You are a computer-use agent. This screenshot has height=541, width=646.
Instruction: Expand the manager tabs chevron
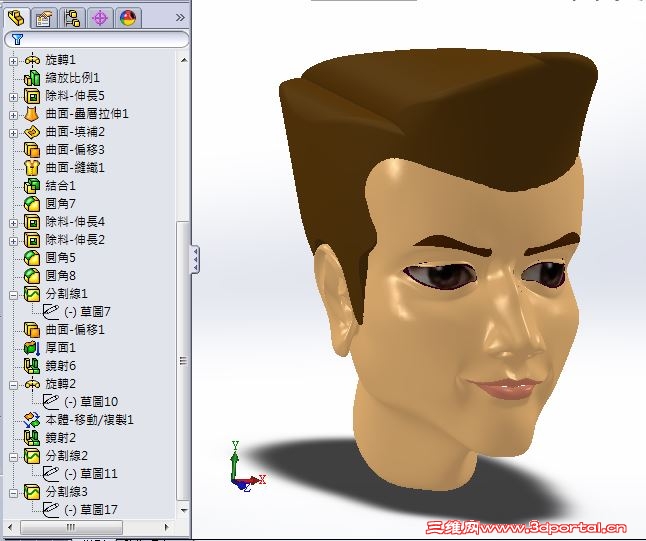click(x=180, y=18)
